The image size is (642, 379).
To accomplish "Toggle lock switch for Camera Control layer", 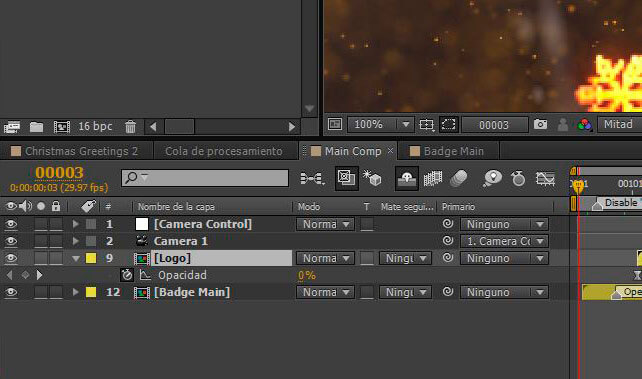I will pyautogui.click(x=56, y=224).
